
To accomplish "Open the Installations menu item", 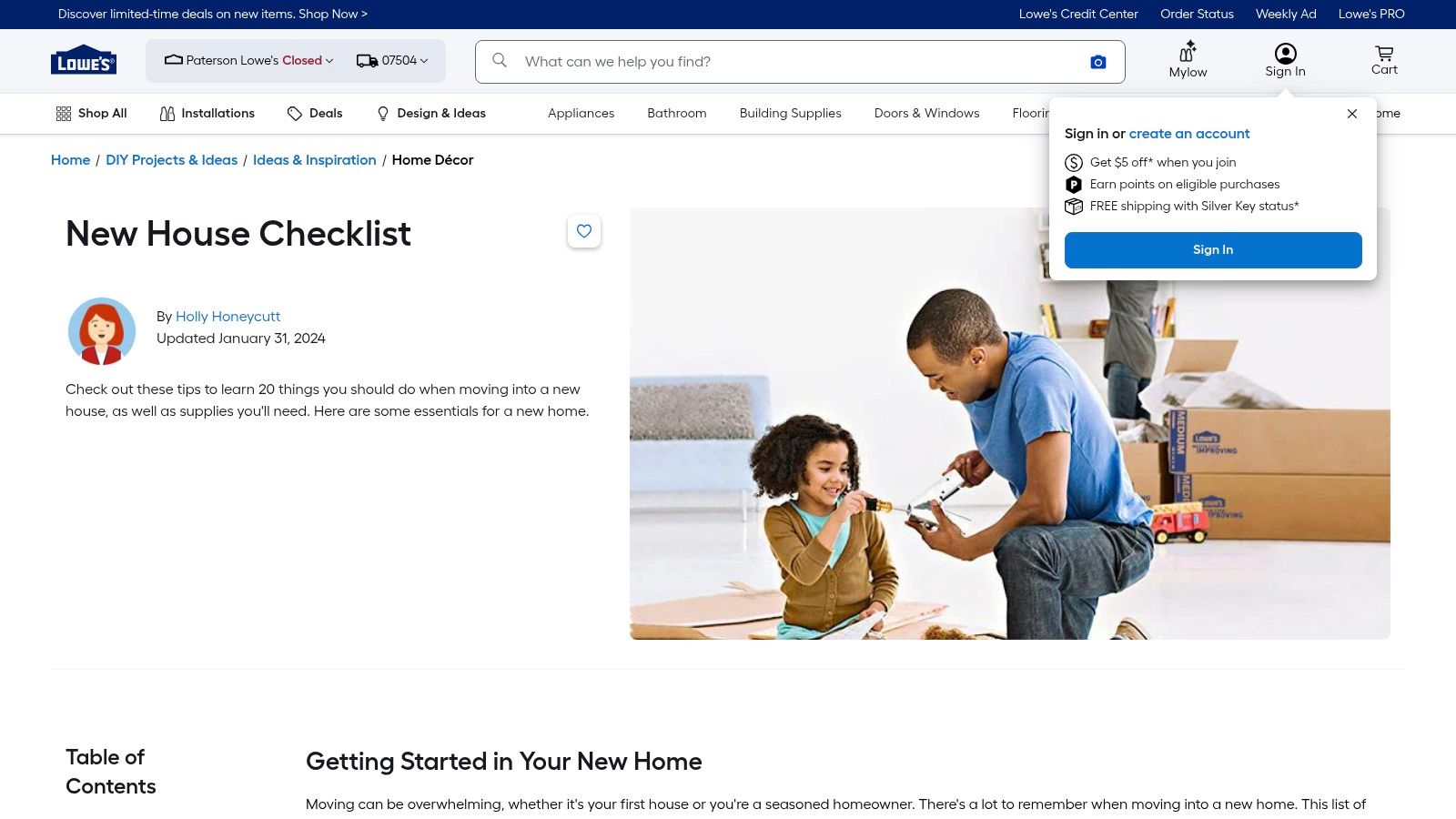I will (x=207, y=114).
